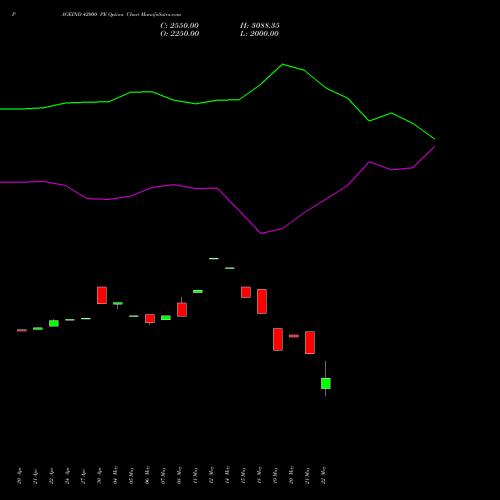Click the low price value L: 2000.00
The image size is (500, 500).
tap(259, 34)
